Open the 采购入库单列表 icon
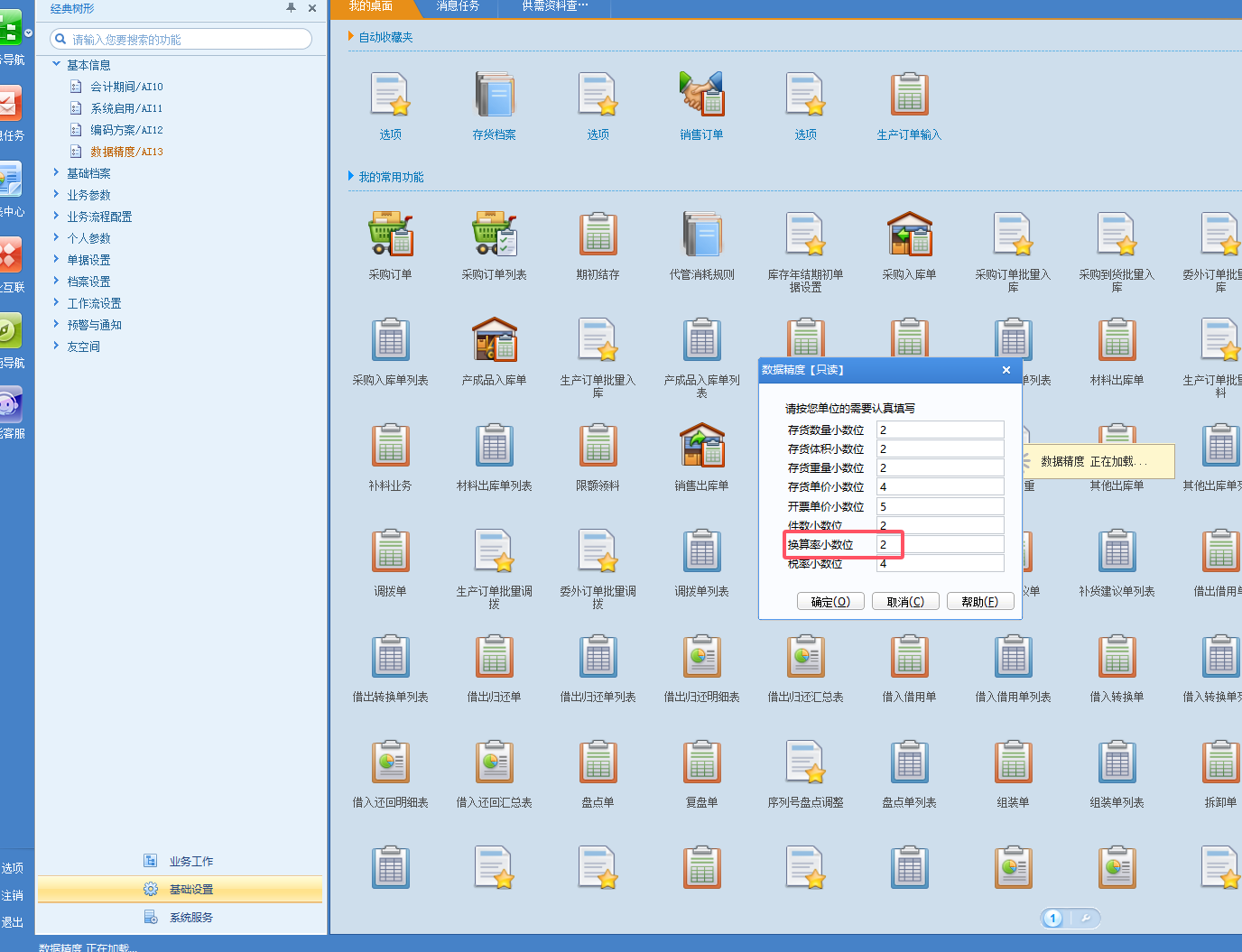This screenshot has height=952, width=1242. [390, 340]
